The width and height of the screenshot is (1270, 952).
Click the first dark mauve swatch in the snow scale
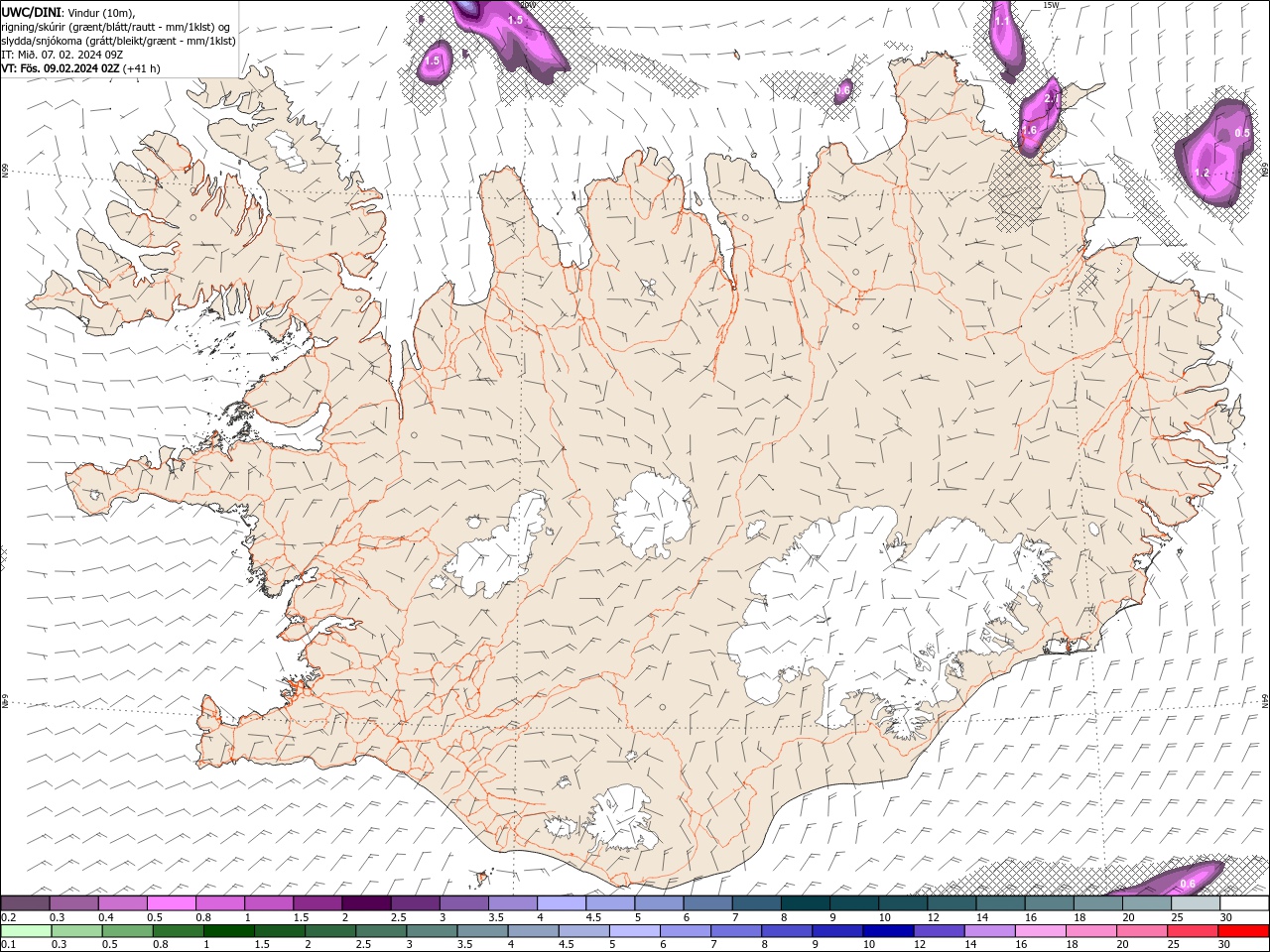[x=25, y=903]
